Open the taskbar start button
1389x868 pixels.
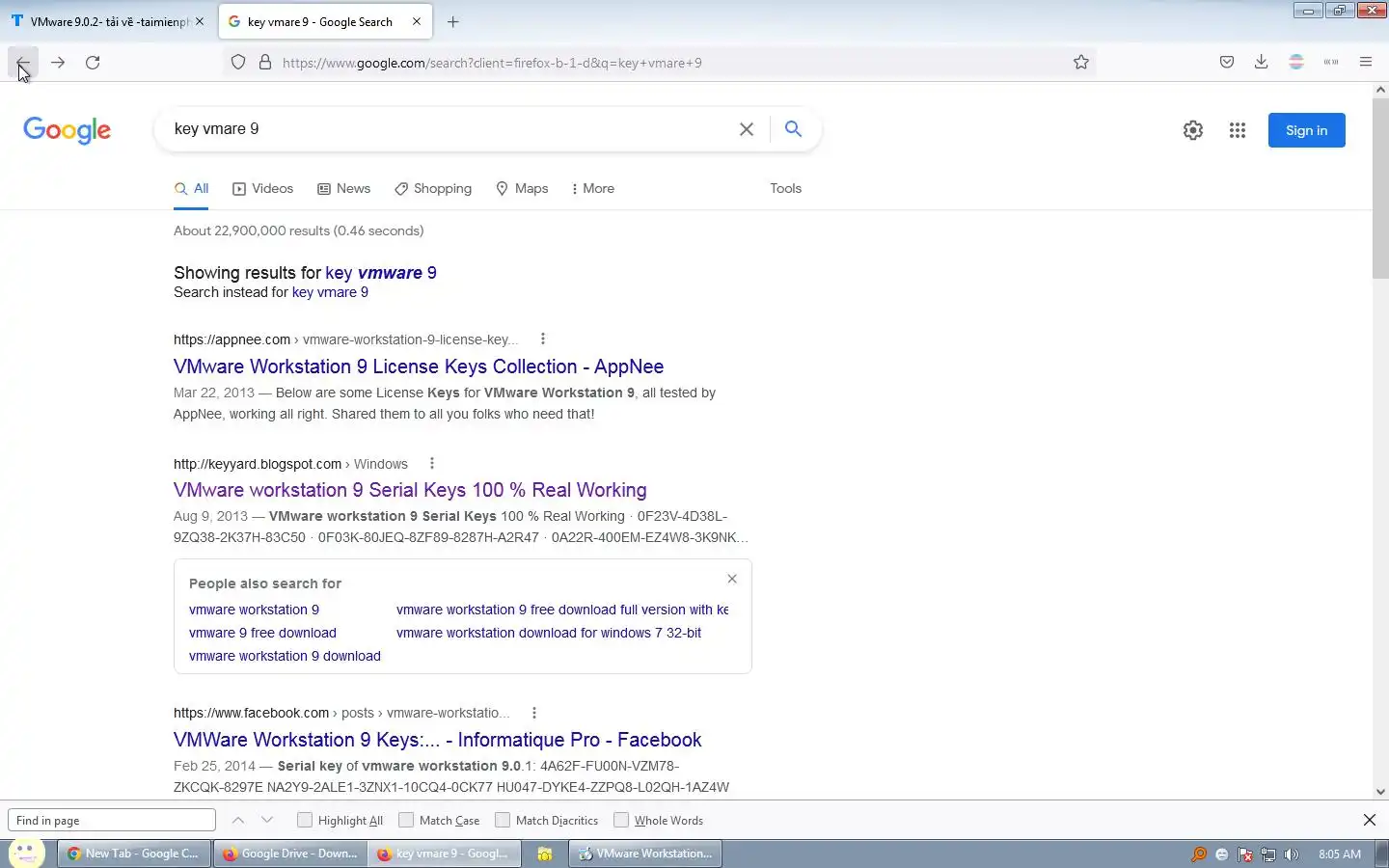[26, 854]
